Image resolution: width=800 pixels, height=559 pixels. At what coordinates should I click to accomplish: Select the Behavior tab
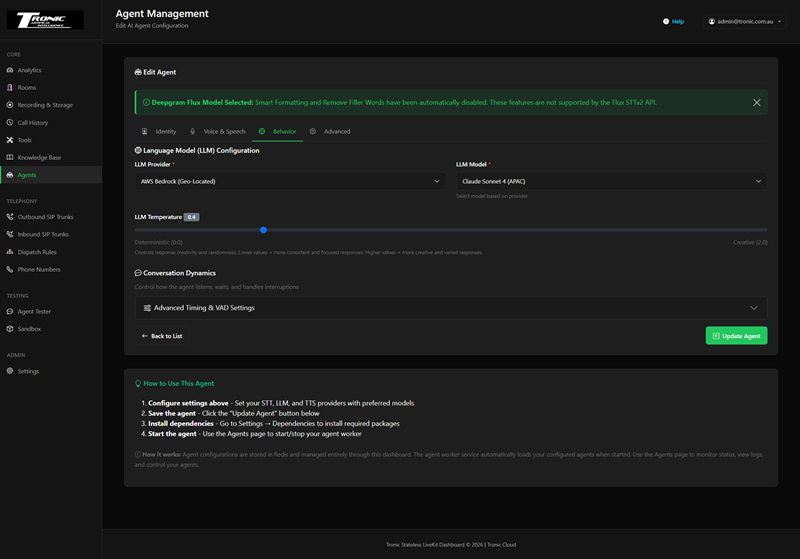pos(278,131)
